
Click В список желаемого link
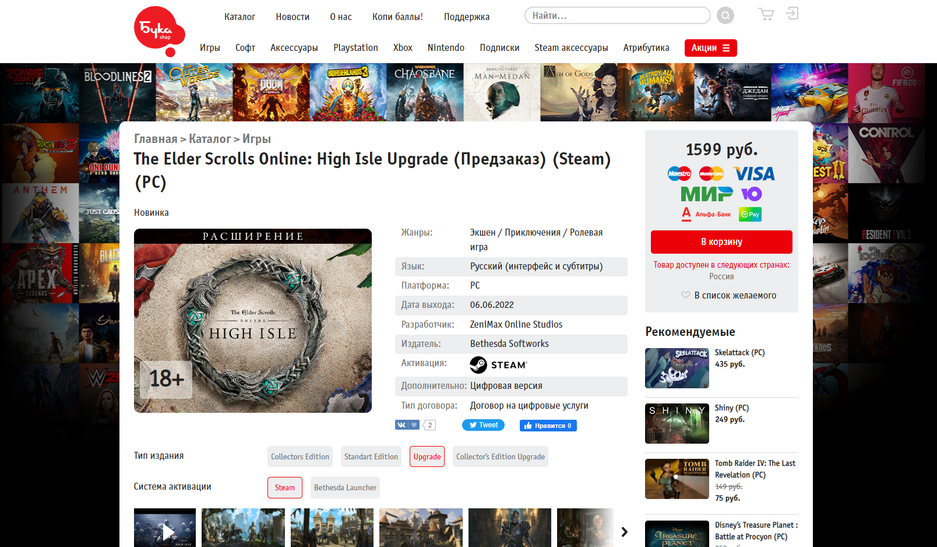pyautogui.click(x=735, y=295)
